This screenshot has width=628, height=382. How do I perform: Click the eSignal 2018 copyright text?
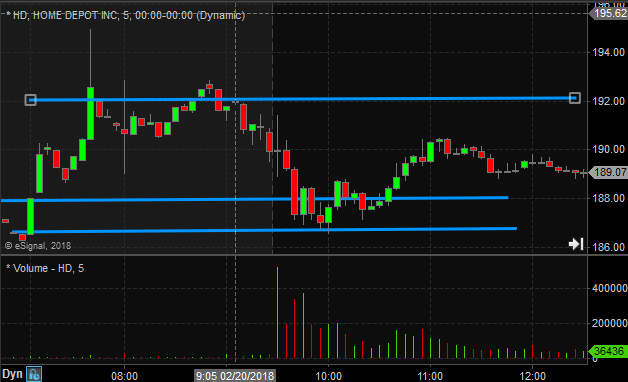38,245
